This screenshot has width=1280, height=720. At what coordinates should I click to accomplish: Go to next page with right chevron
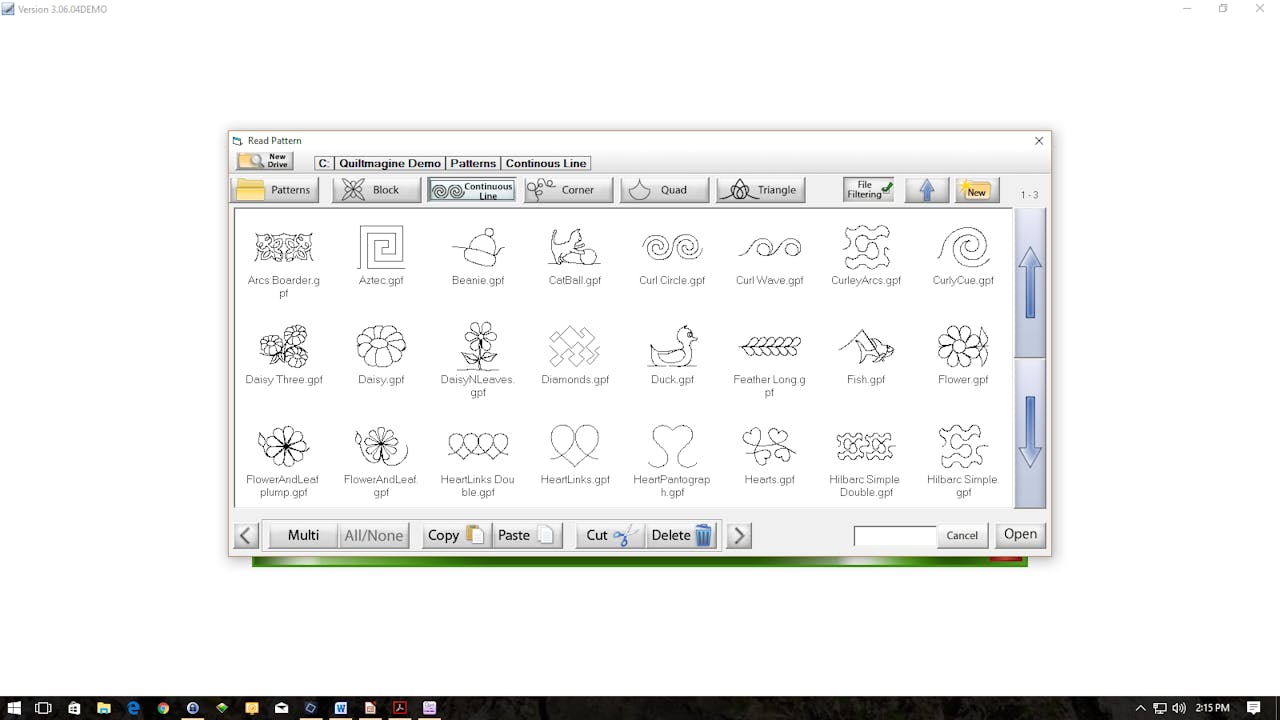[739, 535]
